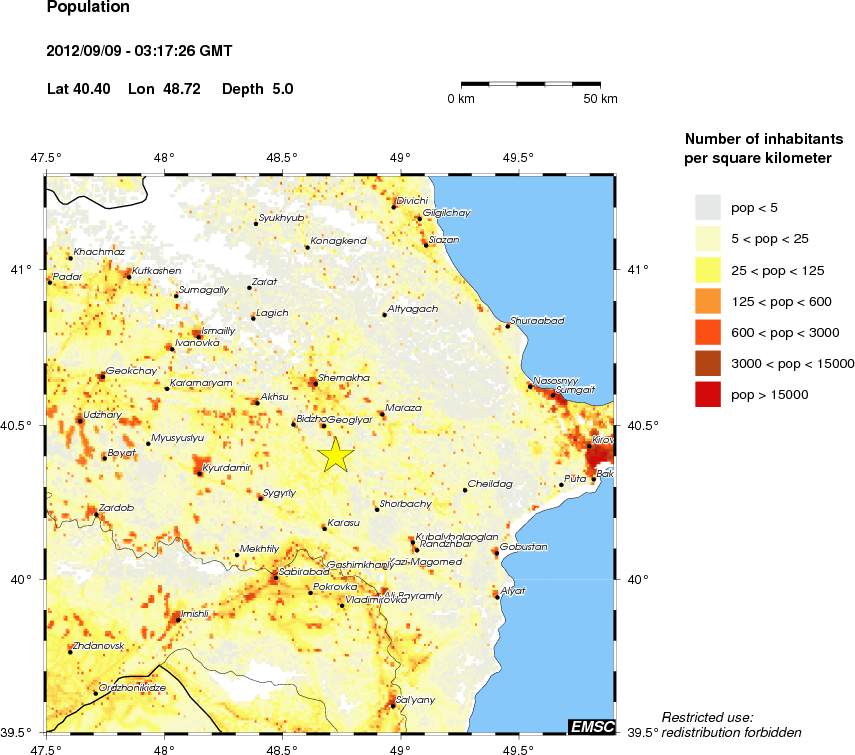This screenshot has height=755, width=855.
Task: Click the 'Lat 40.40' value
Action: coord(79,89)
